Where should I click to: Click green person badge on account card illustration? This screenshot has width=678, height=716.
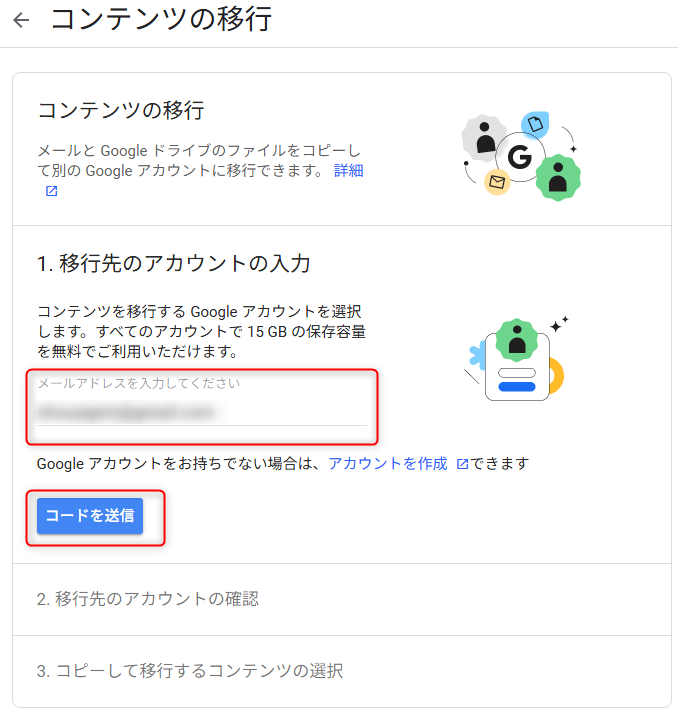(x=517, y=340)
